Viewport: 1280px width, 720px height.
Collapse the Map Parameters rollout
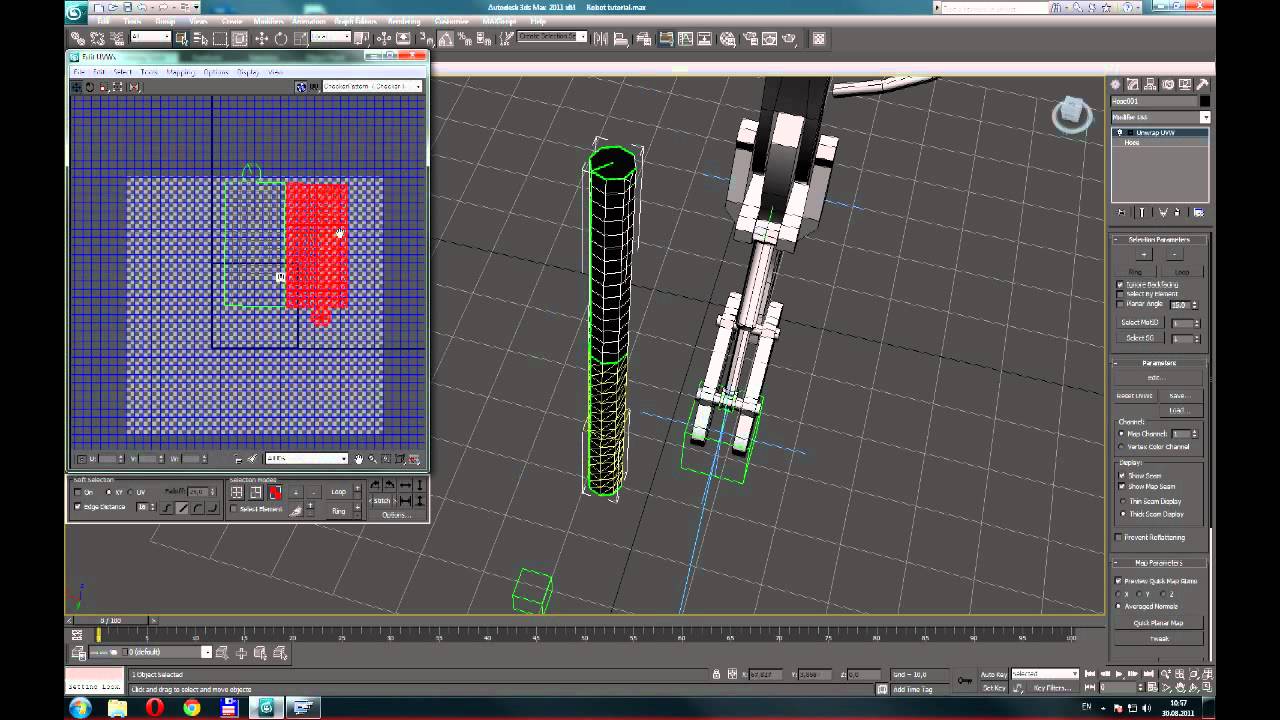click(1159, 563)
